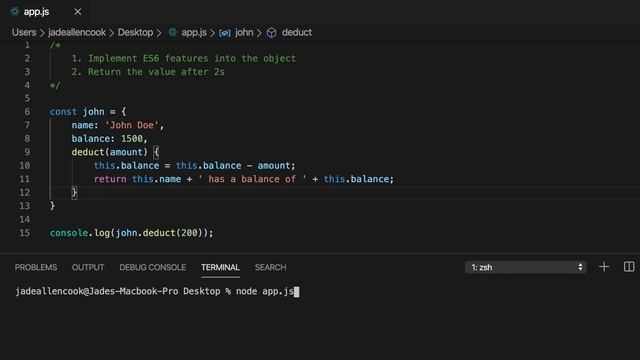Click the closing brace on line 13
Image resolution: width=640 pixels, height=360 pixels.
pos(52,206)
